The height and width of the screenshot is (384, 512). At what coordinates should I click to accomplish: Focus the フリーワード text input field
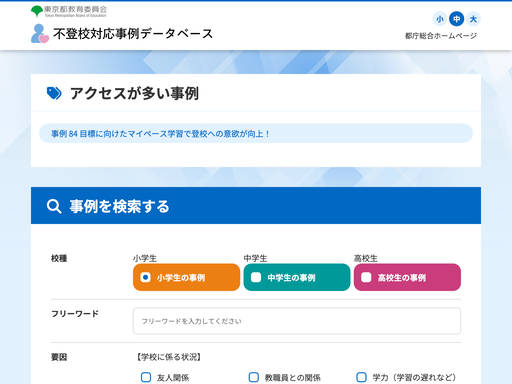point(297,321)
